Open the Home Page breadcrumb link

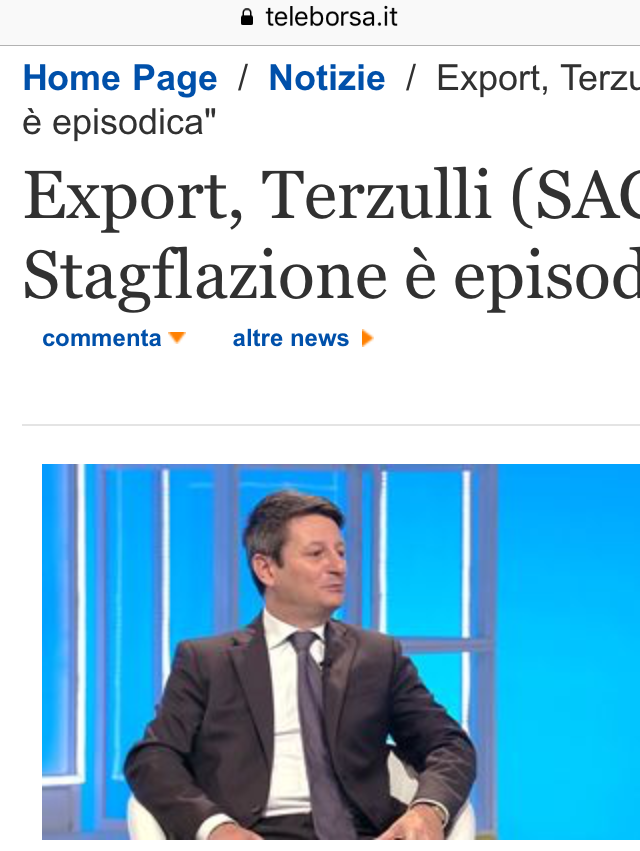(x=120, y=78)
